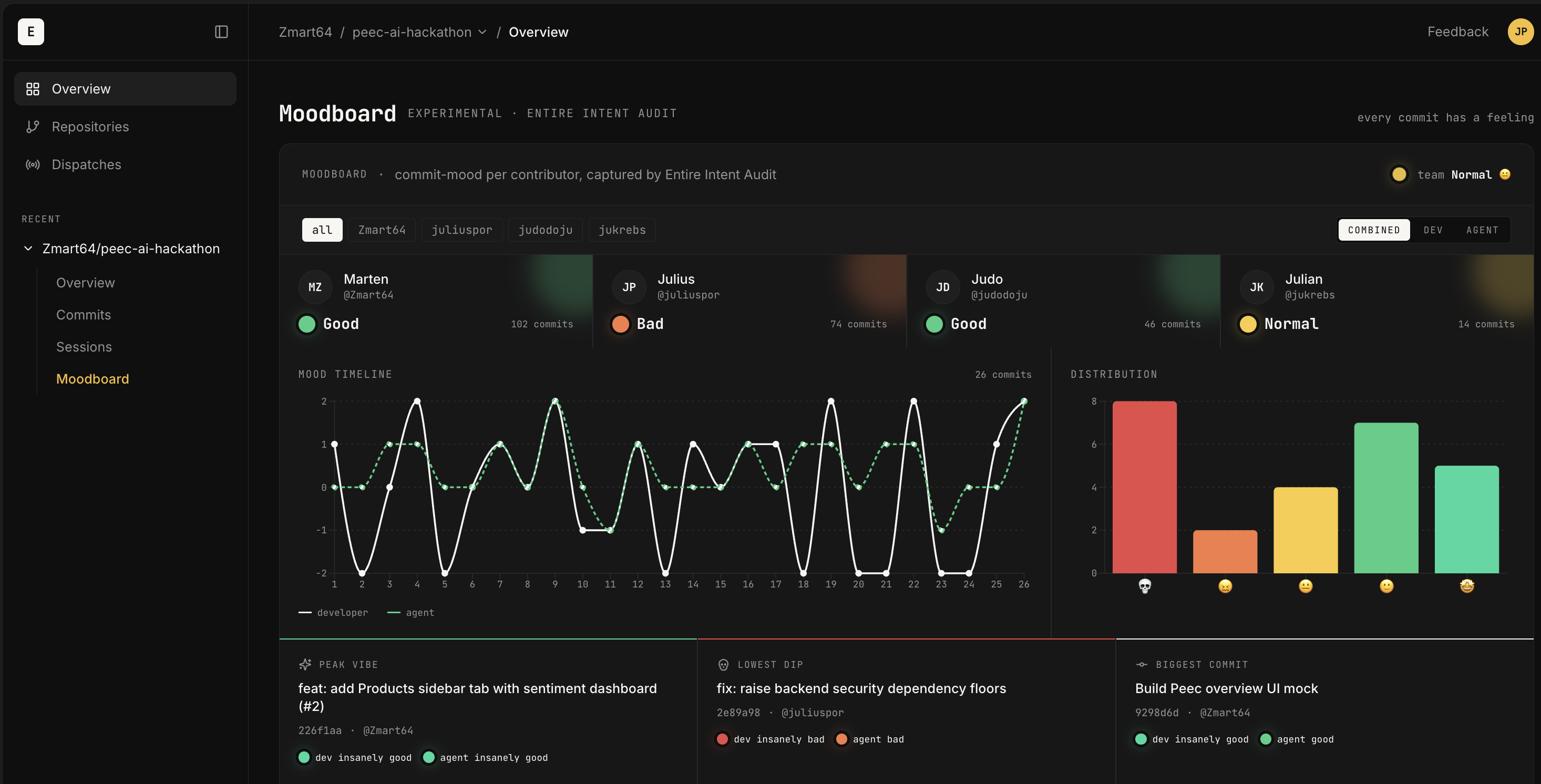Viewport: 1541px width, 784px height.
Task: Open Sessions in the sidebar
Action: click(x=84, y=347)
